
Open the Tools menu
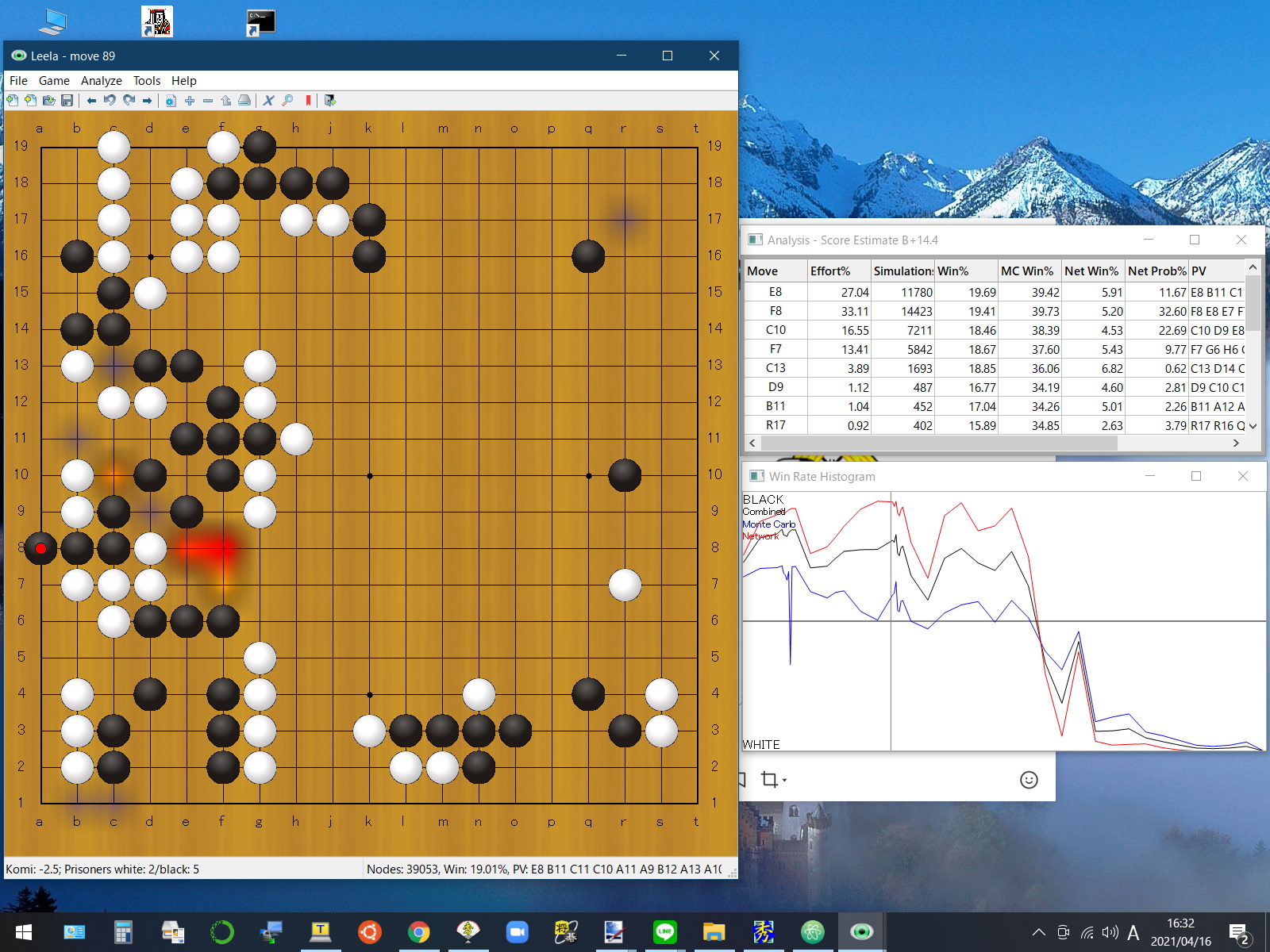click(x=146, y=81)
